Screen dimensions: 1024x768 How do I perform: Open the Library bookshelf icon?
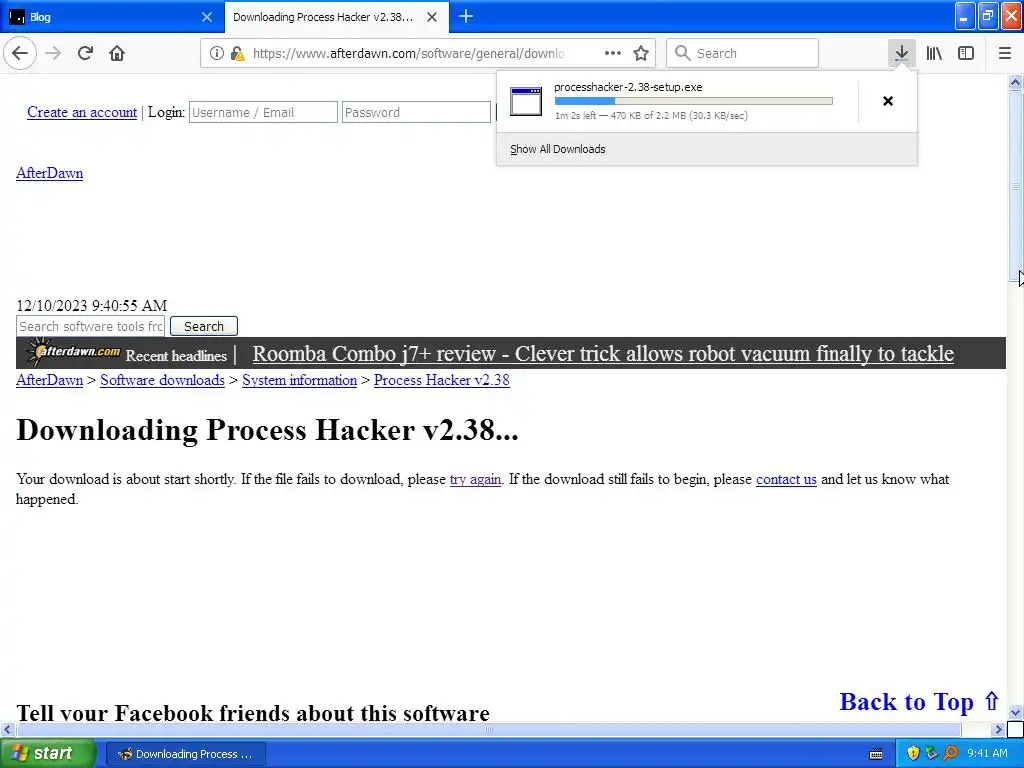[x=934, y=53]
